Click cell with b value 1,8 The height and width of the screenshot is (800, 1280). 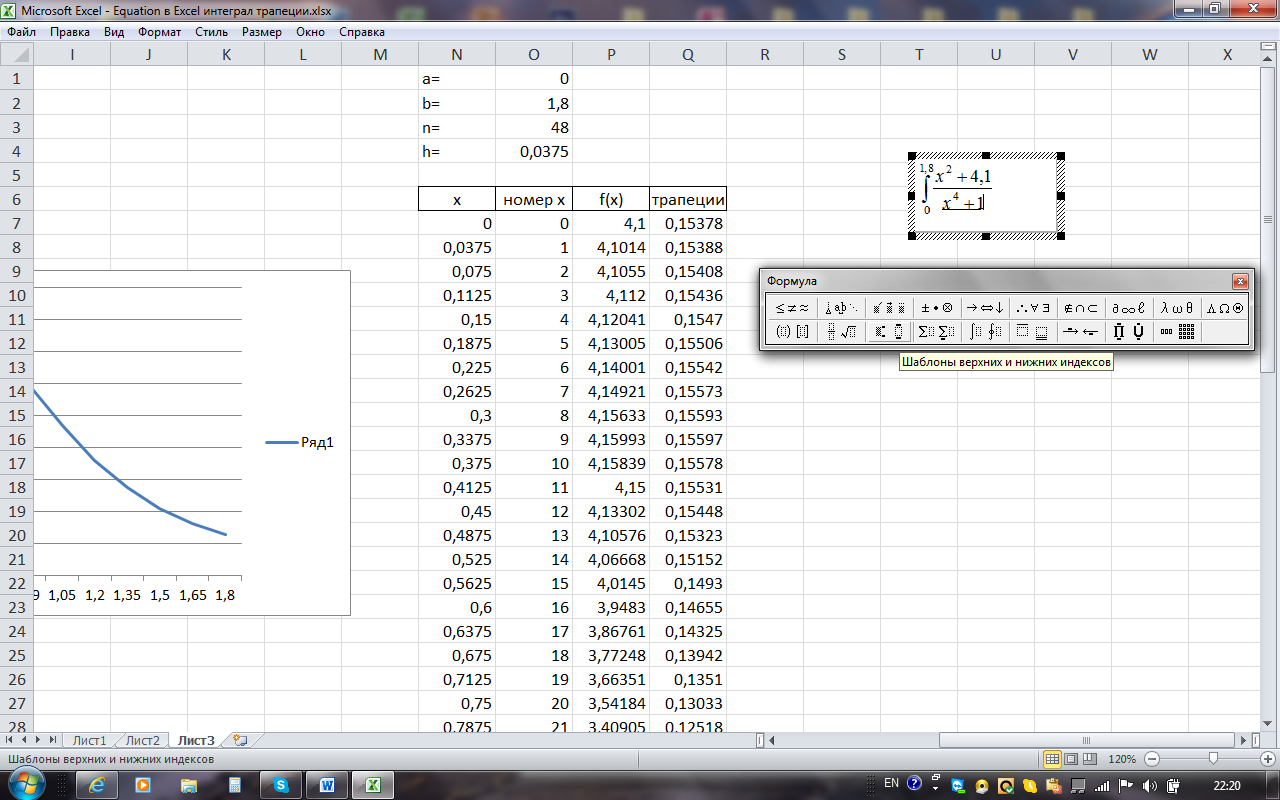[x=534, y=103]
